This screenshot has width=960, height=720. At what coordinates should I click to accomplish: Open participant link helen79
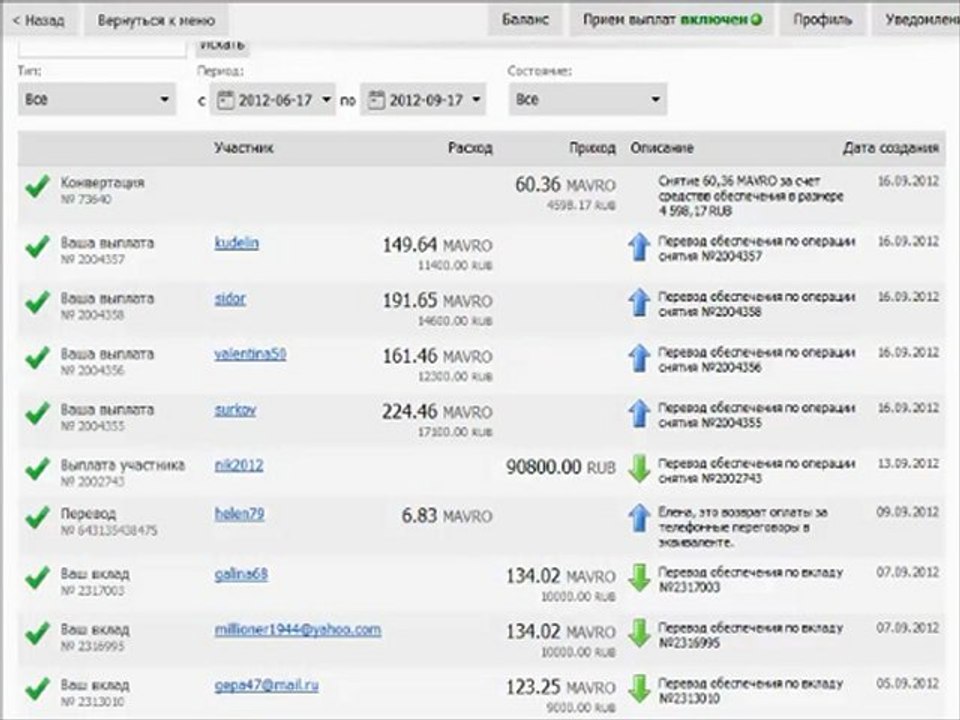[239, 514]
